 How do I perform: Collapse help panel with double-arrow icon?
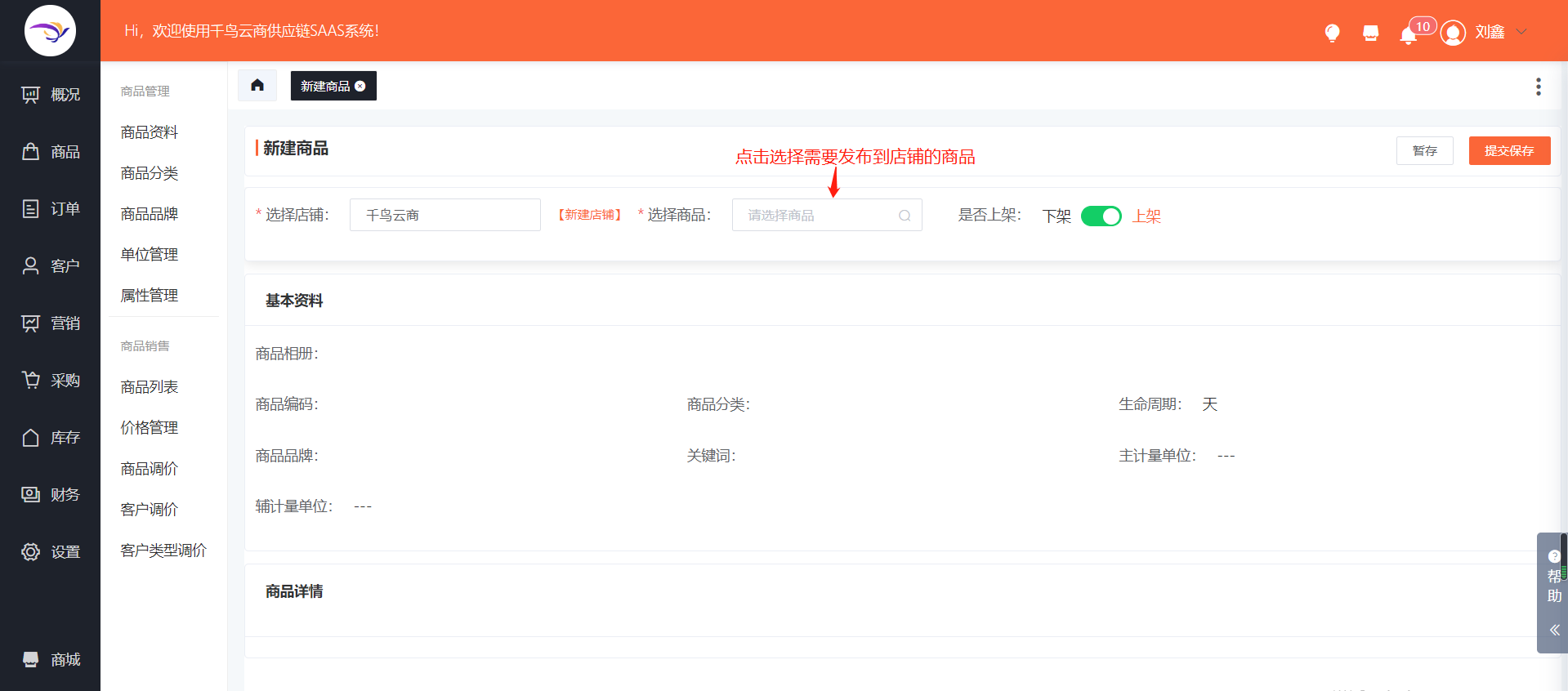coord(1554,630)
